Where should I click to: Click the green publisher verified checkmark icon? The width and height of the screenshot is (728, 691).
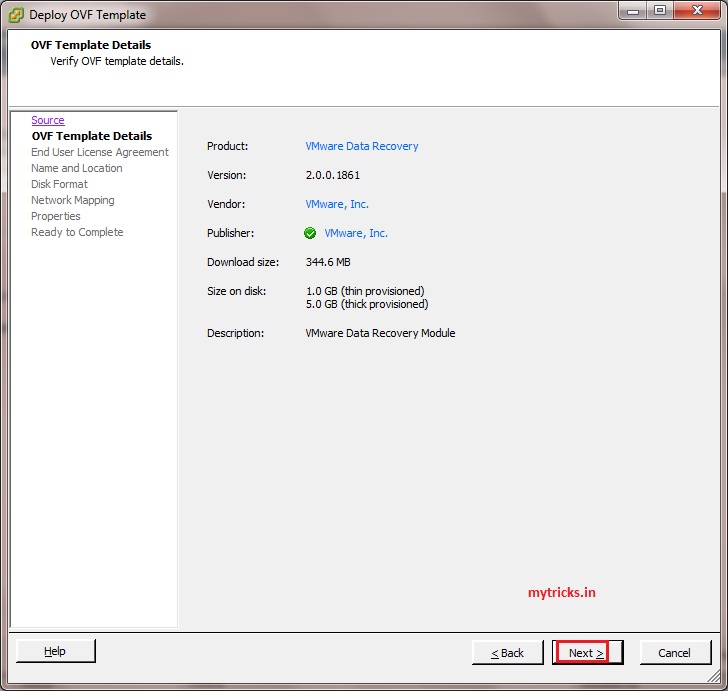(x=310, y=233)
